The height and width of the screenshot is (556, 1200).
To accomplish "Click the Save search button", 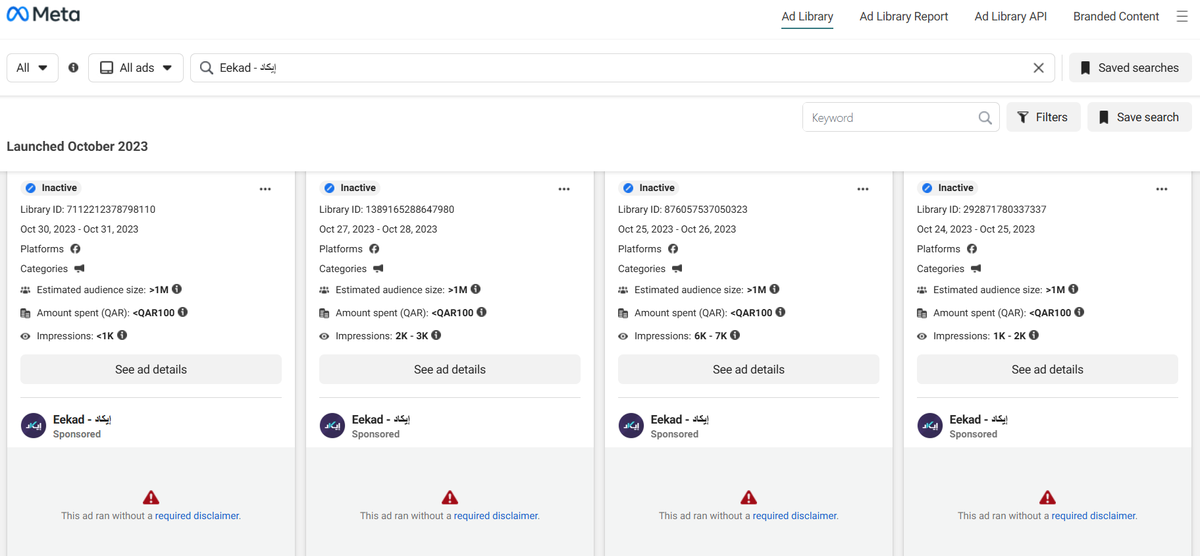I will [1139, 117].
